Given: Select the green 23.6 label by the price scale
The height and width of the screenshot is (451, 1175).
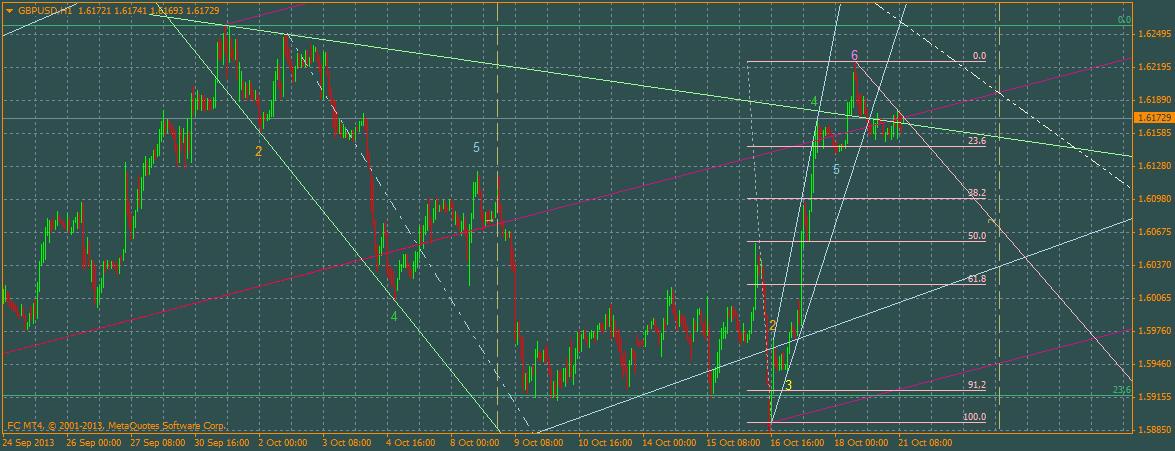Looking at the screenshot, I should click(1122, 390).
